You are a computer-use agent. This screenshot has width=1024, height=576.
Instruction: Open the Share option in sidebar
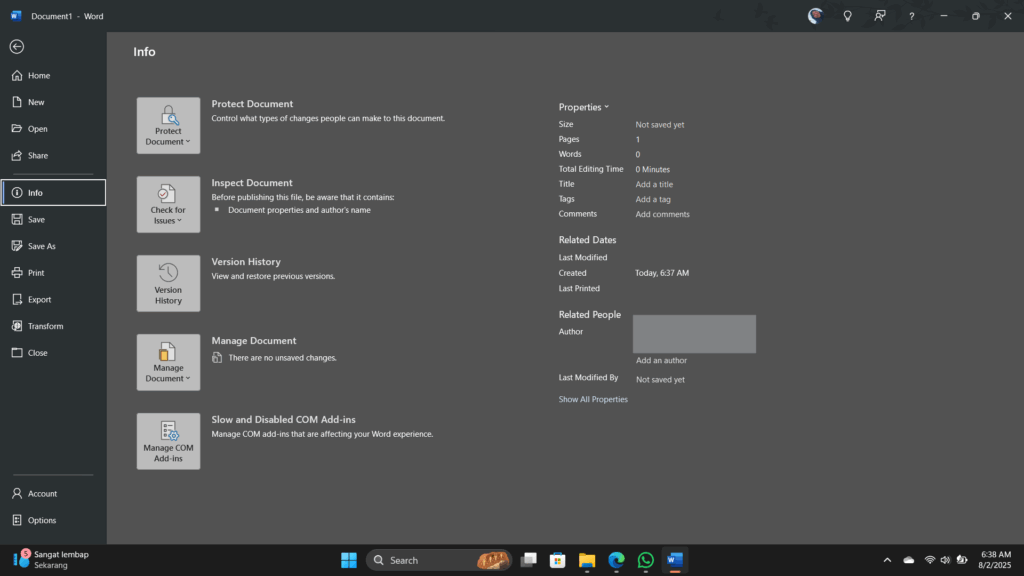point(53,155)
